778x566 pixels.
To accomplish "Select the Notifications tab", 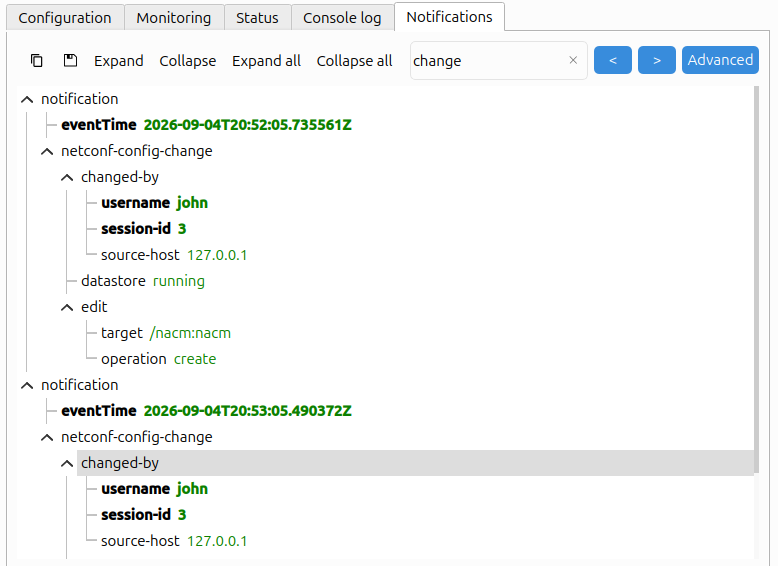I will tap(450, 17).
